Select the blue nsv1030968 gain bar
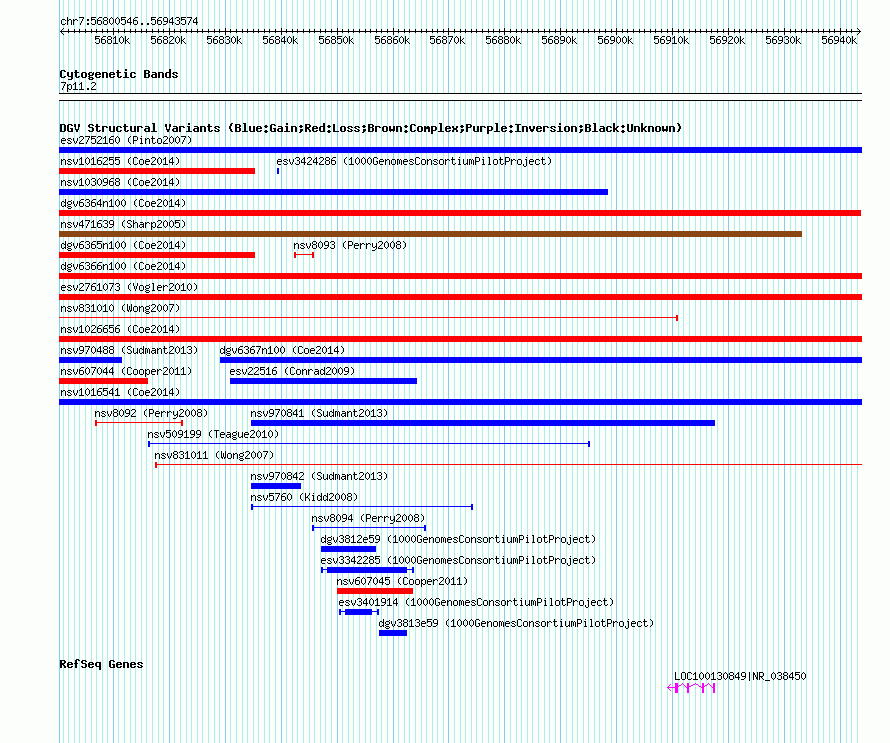 333,192
